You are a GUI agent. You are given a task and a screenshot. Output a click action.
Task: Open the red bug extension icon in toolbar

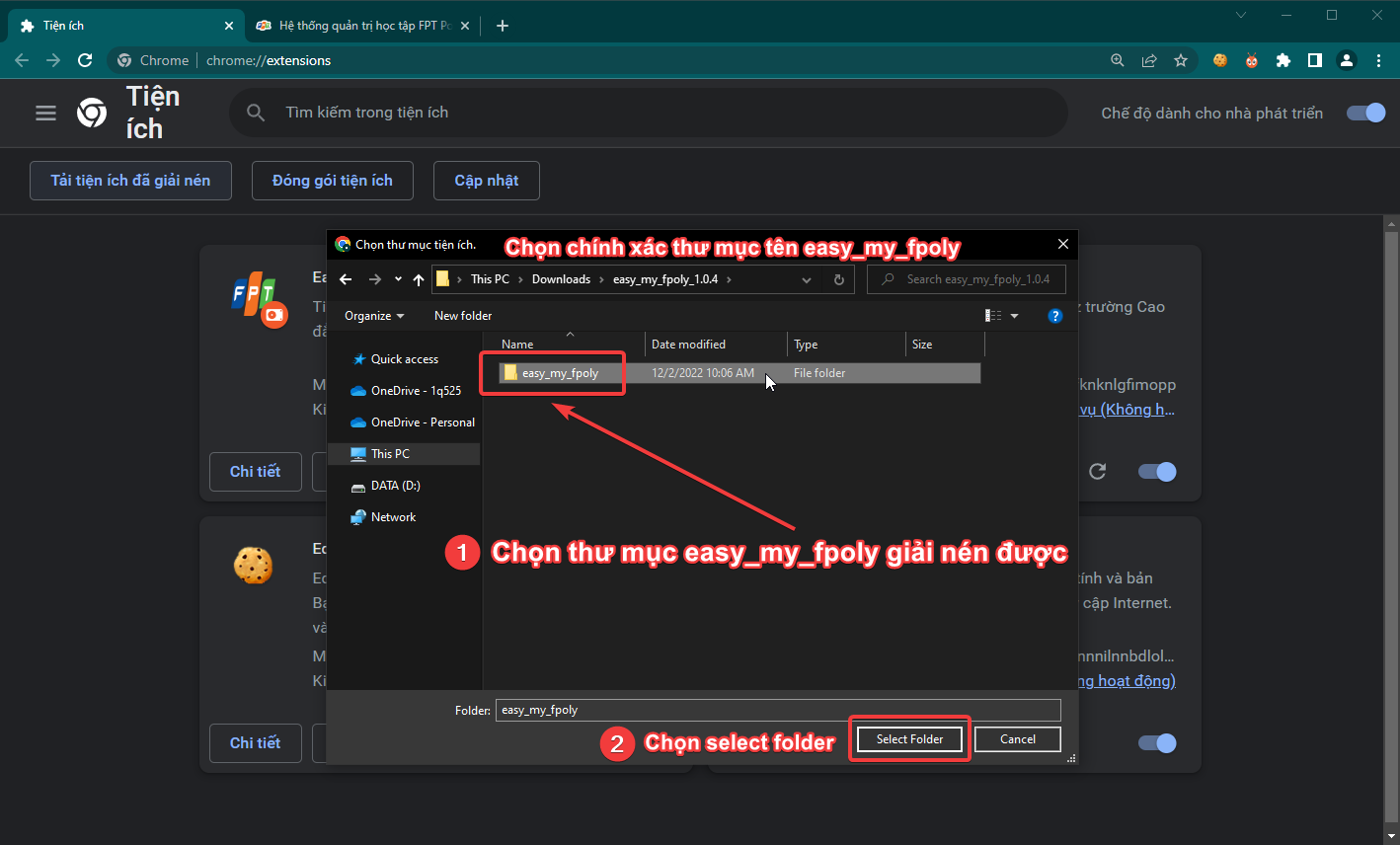tap(1252, 60)
